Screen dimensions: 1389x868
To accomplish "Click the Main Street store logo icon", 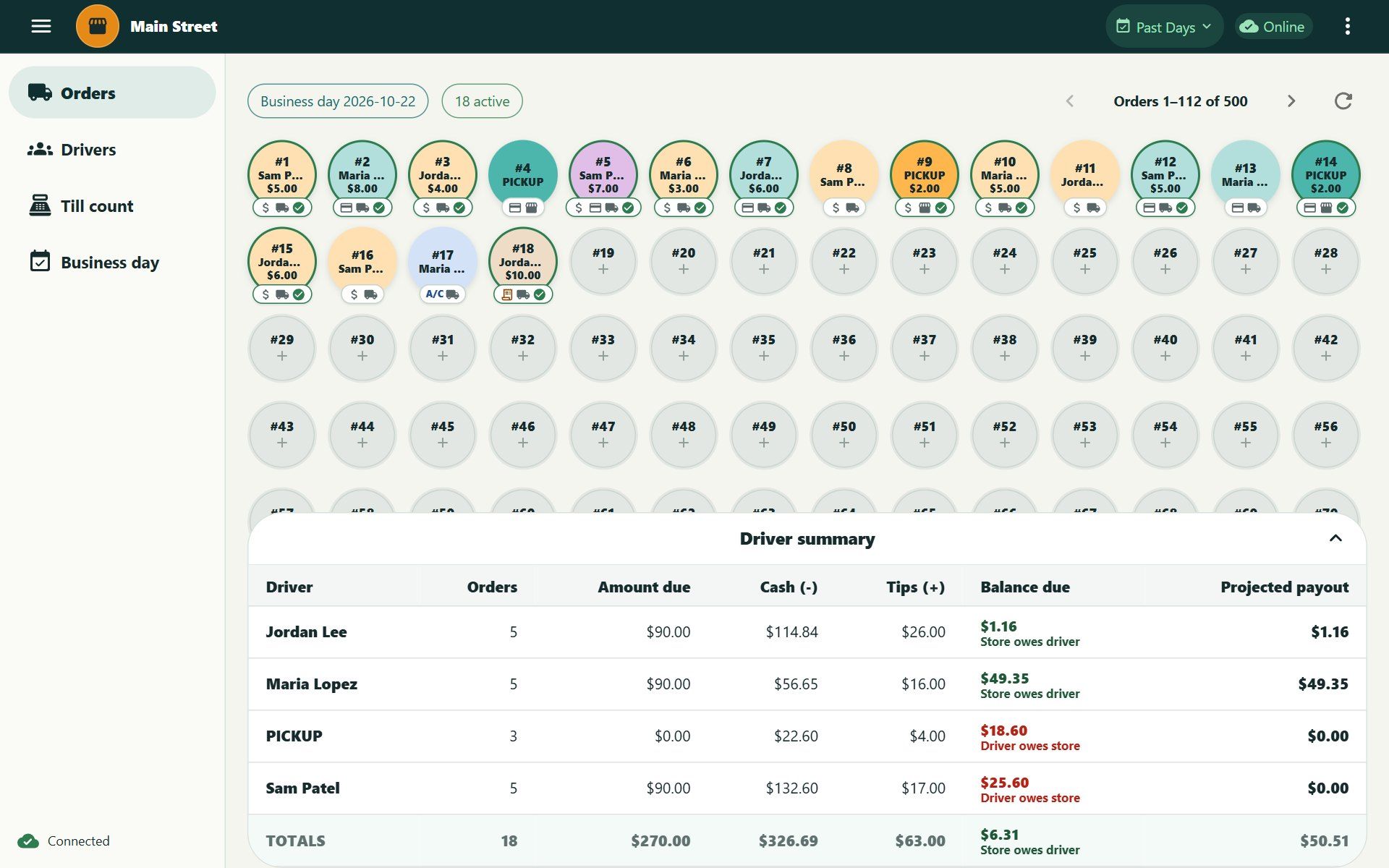I will pyautogui.click(x=98, y=27).
